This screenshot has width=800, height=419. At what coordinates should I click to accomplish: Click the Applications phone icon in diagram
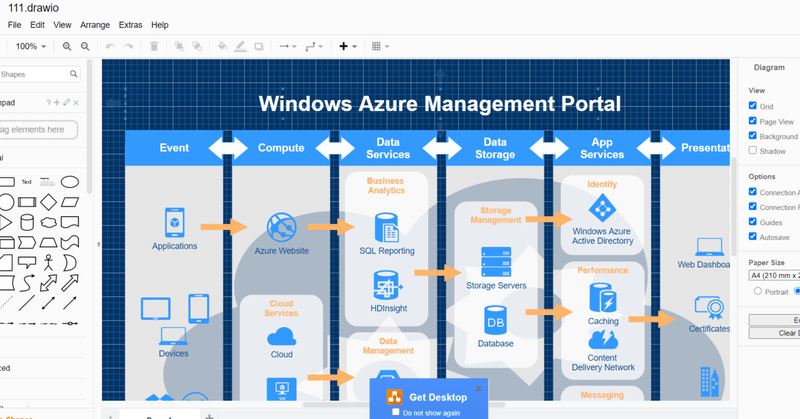pyautogui.click(x=174, y=223)
